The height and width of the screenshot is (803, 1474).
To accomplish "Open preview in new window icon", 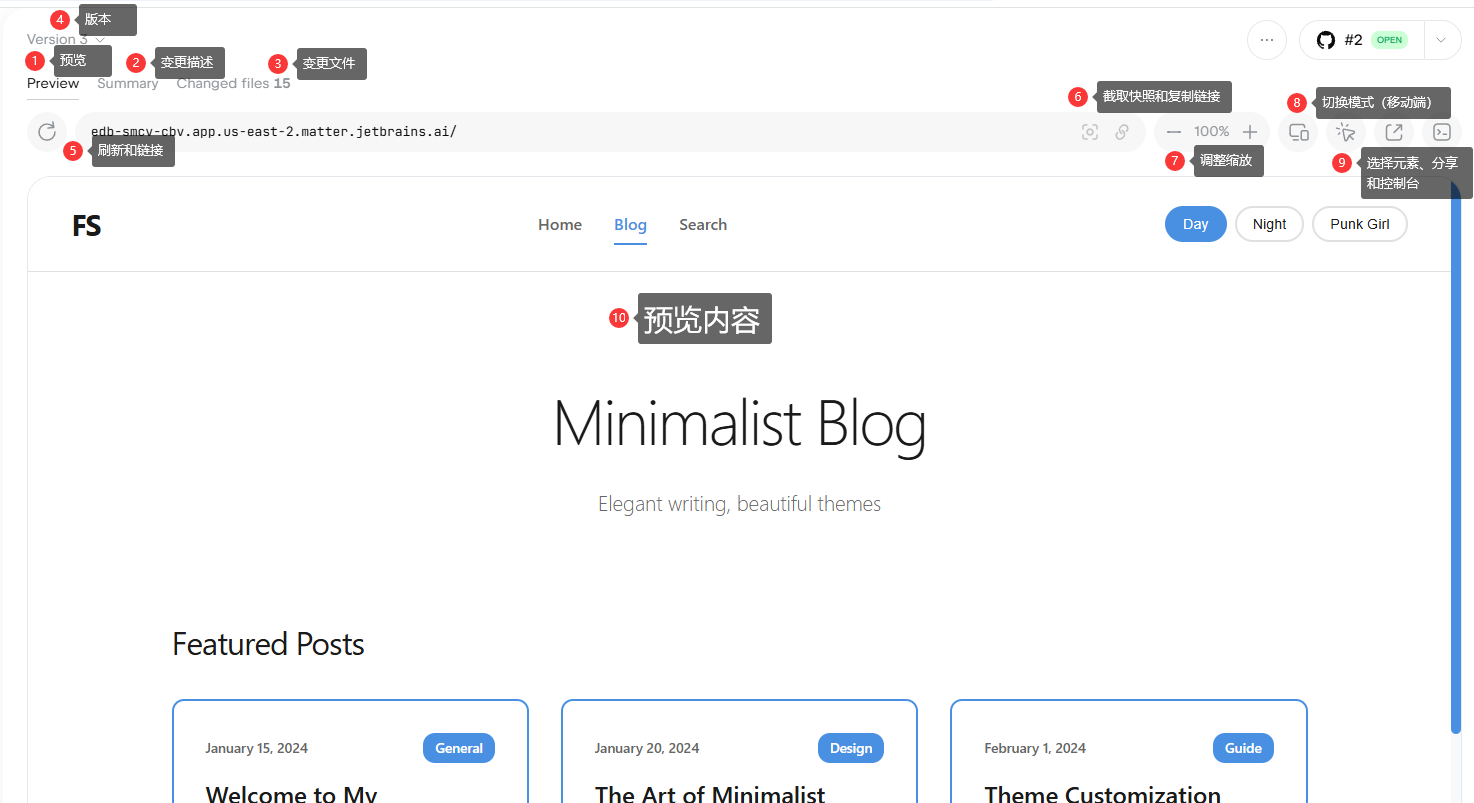I will click(1393, 132).
